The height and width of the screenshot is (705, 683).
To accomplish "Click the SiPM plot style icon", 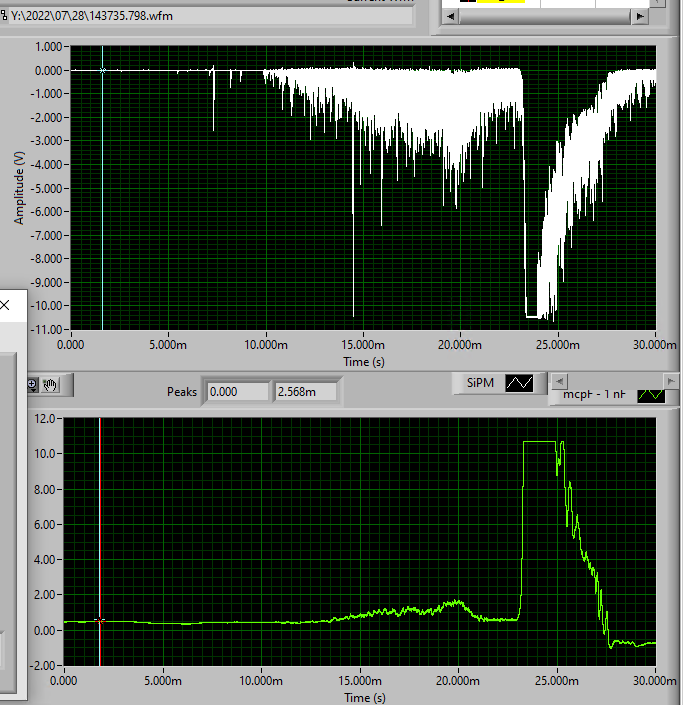I will [519, 383].
